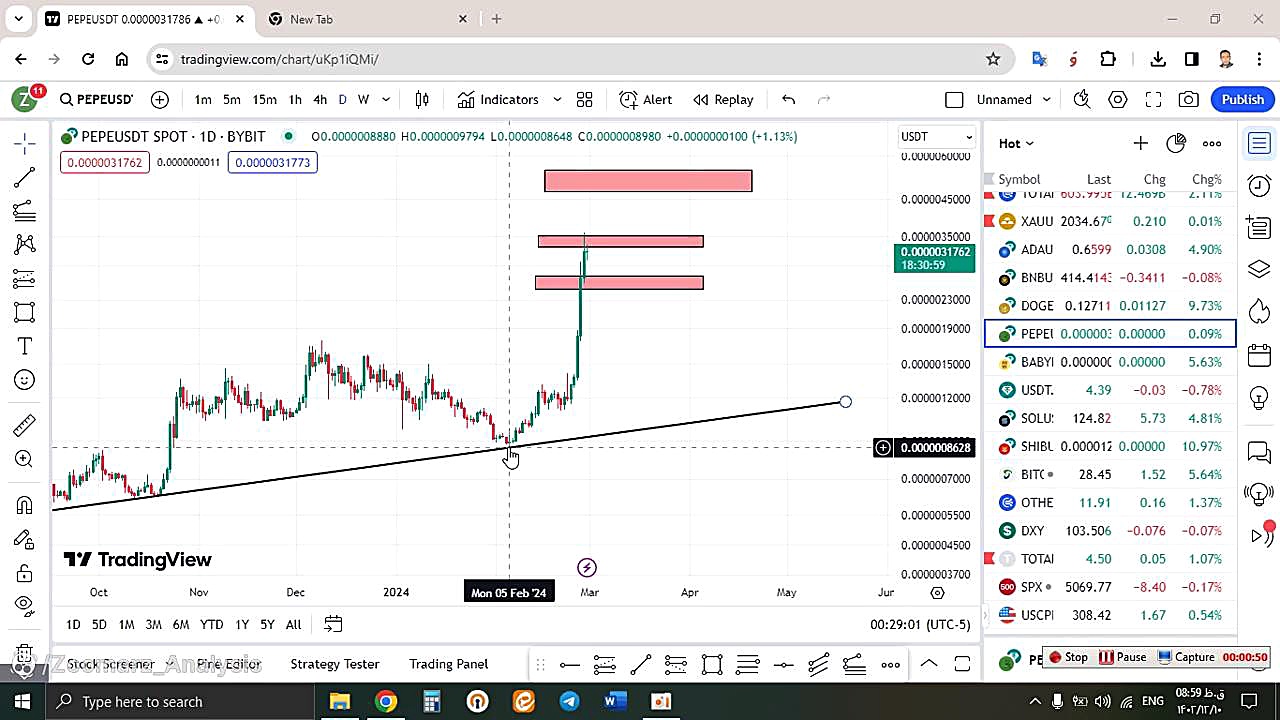Switch to the 4h timeframe
The image size is (1280, 720).
tap(320, 99)
